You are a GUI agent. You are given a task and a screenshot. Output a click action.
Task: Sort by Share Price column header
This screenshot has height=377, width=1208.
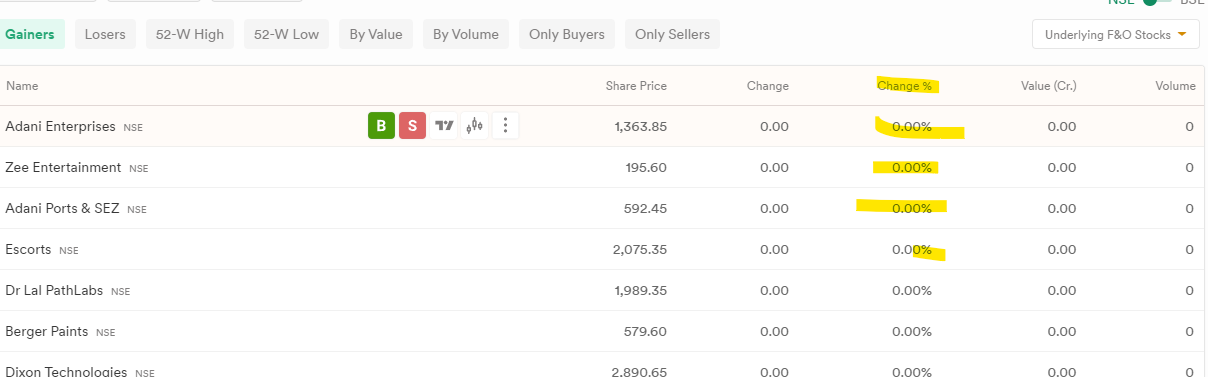(x=636, y=86)
